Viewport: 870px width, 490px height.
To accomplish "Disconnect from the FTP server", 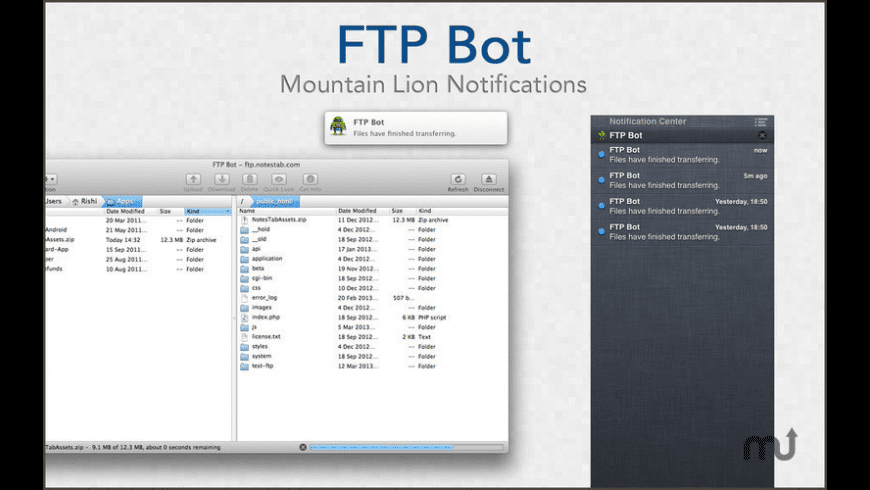I will click(489, 179).
